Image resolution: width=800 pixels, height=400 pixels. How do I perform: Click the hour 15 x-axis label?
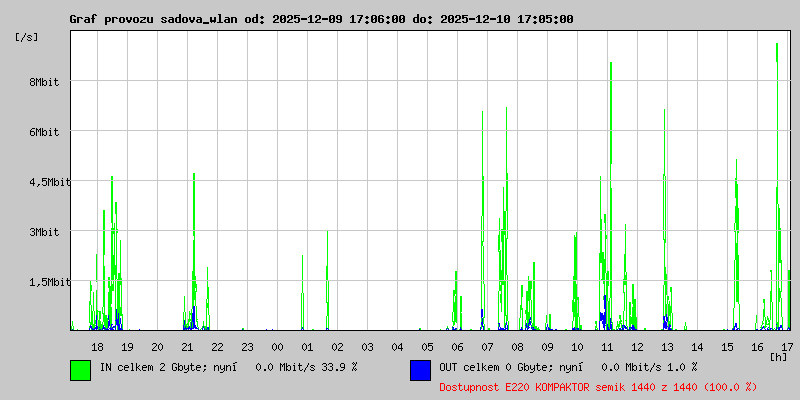(x=728, y=347)
